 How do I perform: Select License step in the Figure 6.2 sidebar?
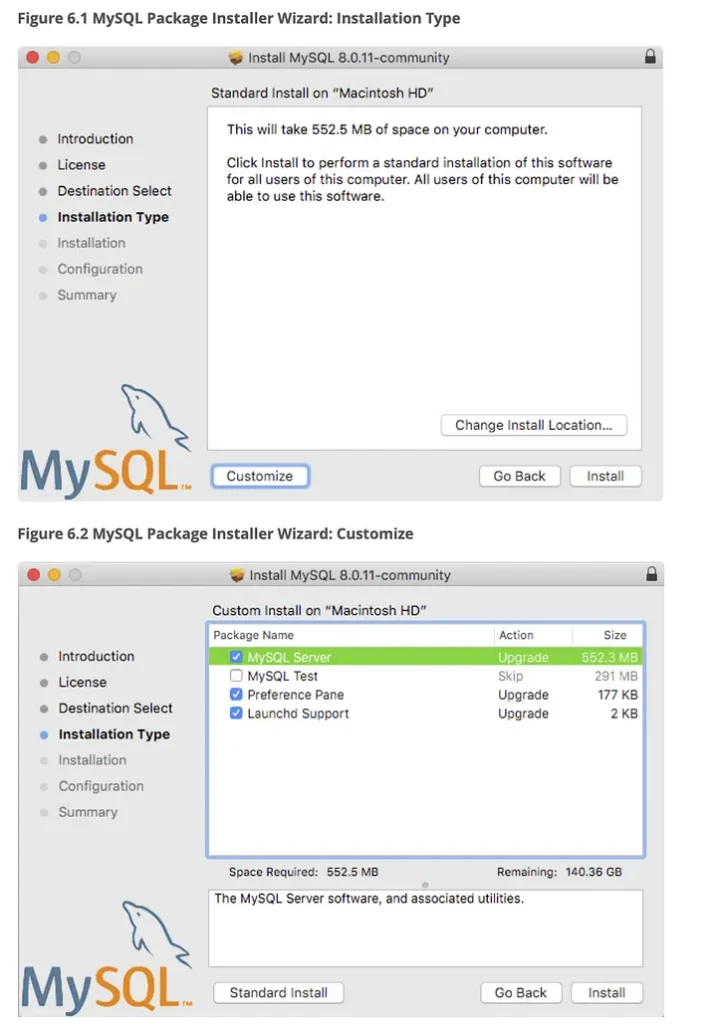click(82, 682)
